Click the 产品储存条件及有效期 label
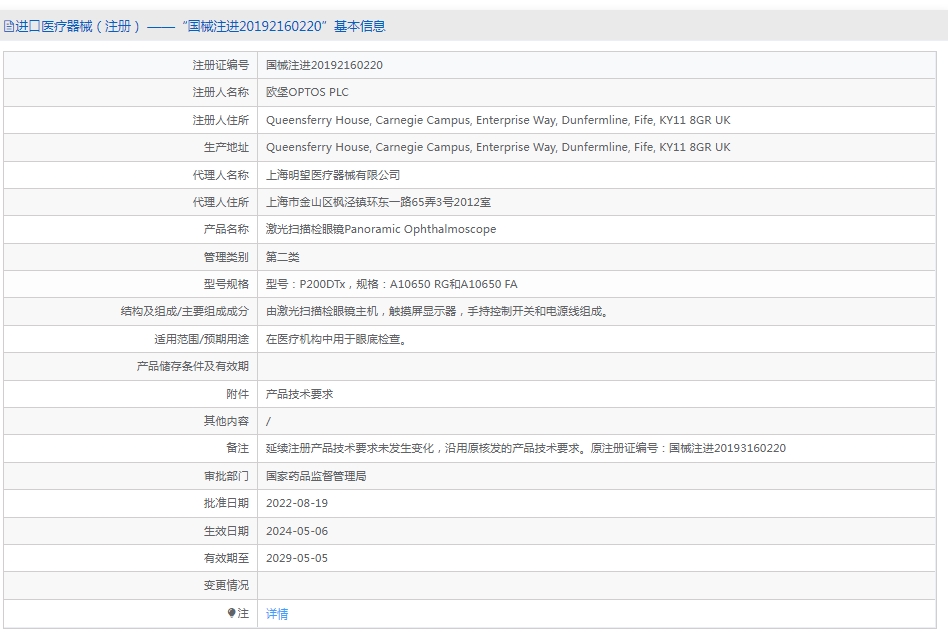The width and height of the screenshot is (948, 633). (x=192, y=366)
